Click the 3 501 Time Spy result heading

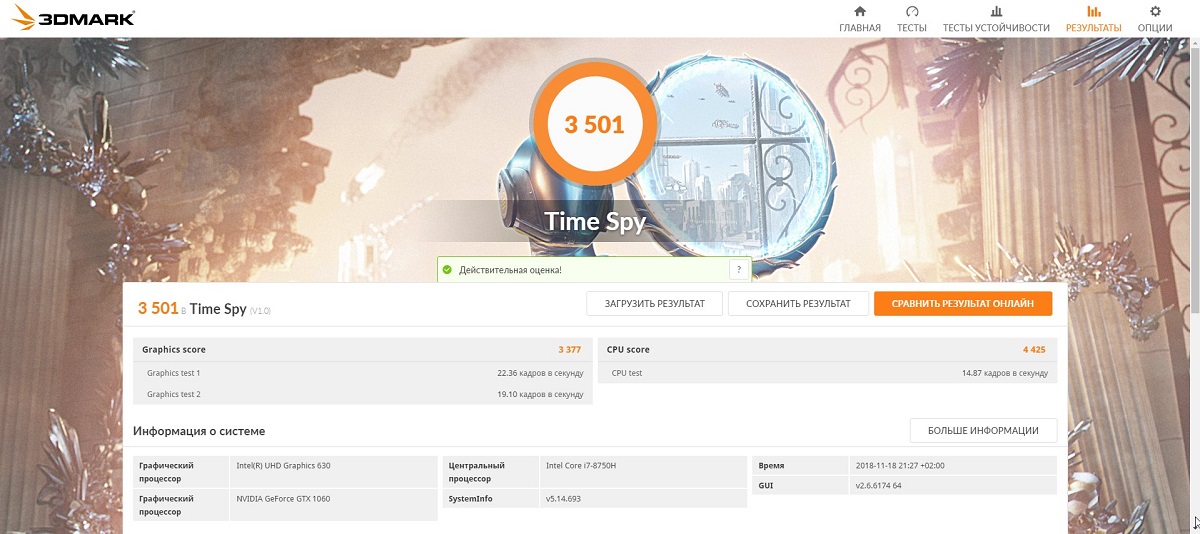point(204,309)
